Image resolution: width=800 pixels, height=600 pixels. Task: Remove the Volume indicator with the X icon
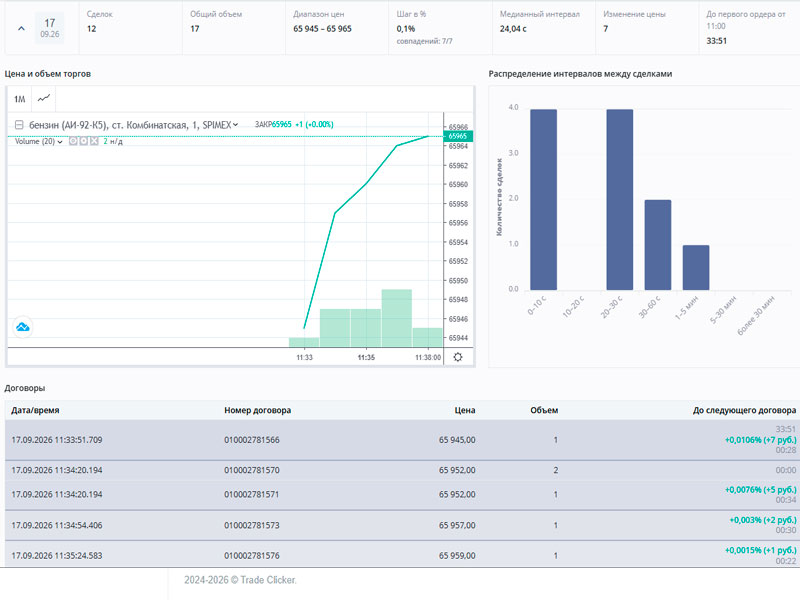[94, 141]
